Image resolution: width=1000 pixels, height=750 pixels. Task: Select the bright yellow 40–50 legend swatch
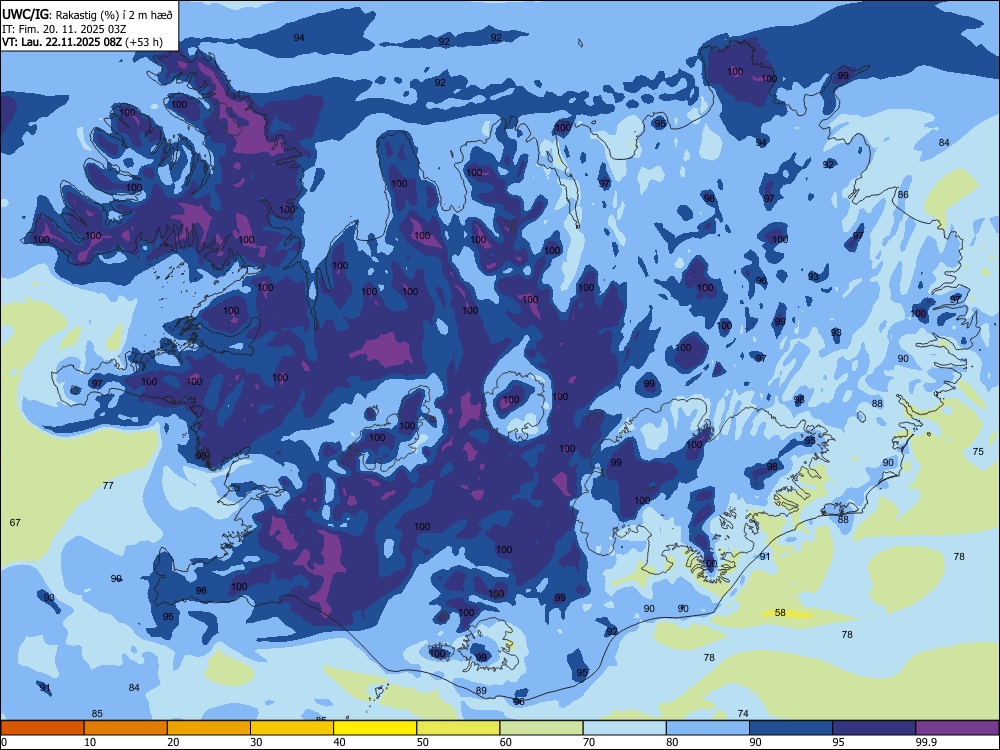(x=375, y=728)
